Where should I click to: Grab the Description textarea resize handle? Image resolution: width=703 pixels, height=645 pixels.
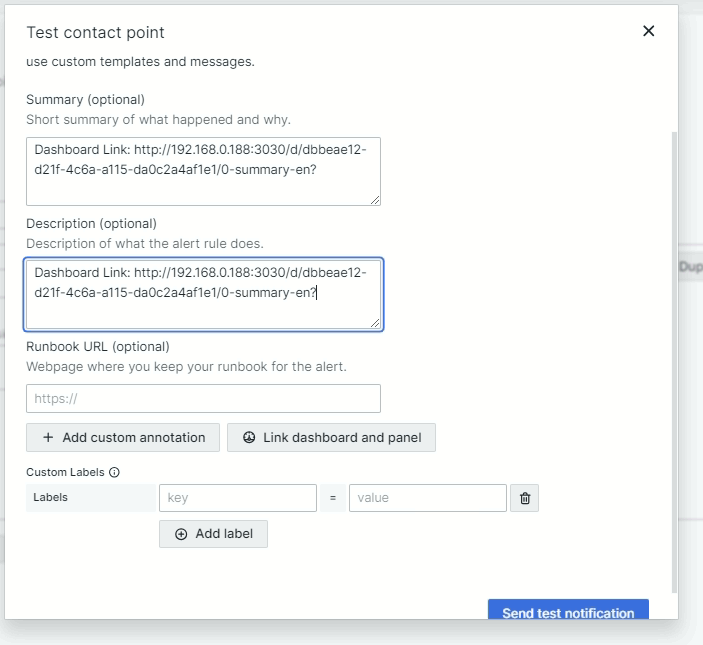[x=375, y=323]
